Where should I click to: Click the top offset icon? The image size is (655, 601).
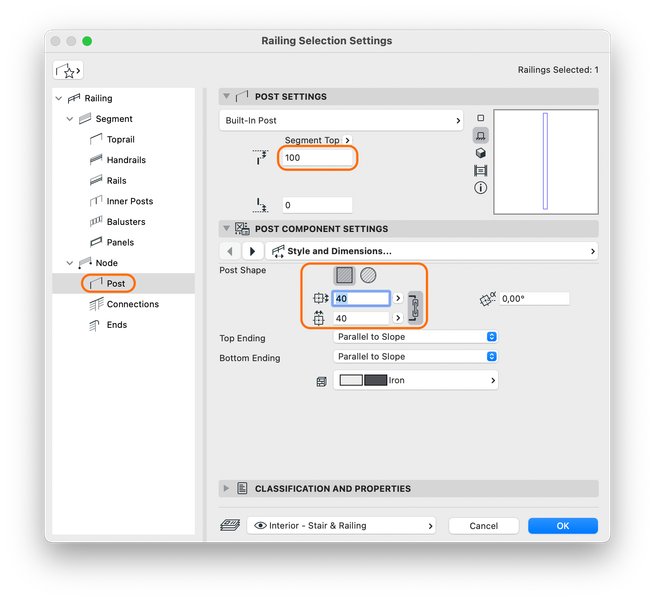click(260, 157)
